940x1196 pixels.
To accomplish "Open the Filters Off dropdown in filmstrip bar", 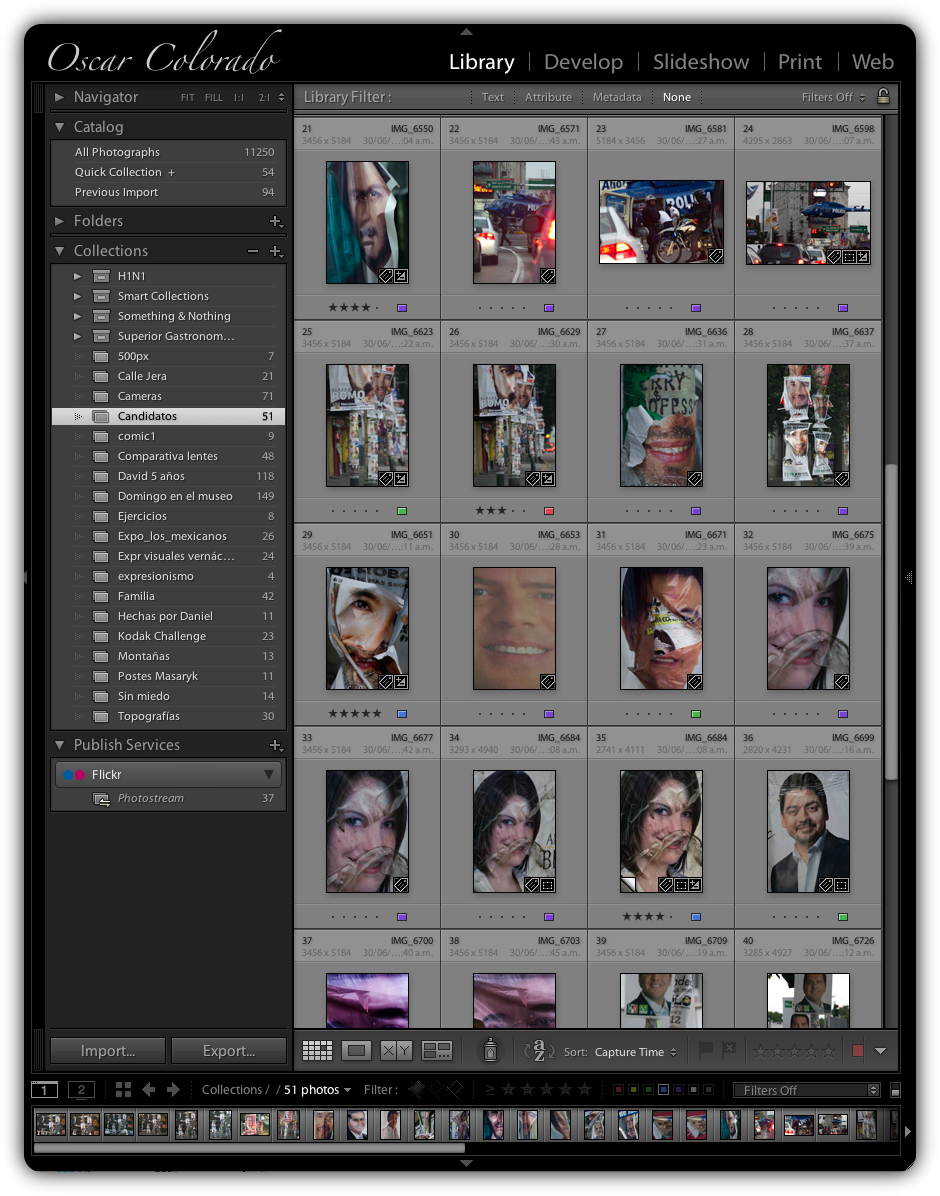I will tap(805, 1090).
